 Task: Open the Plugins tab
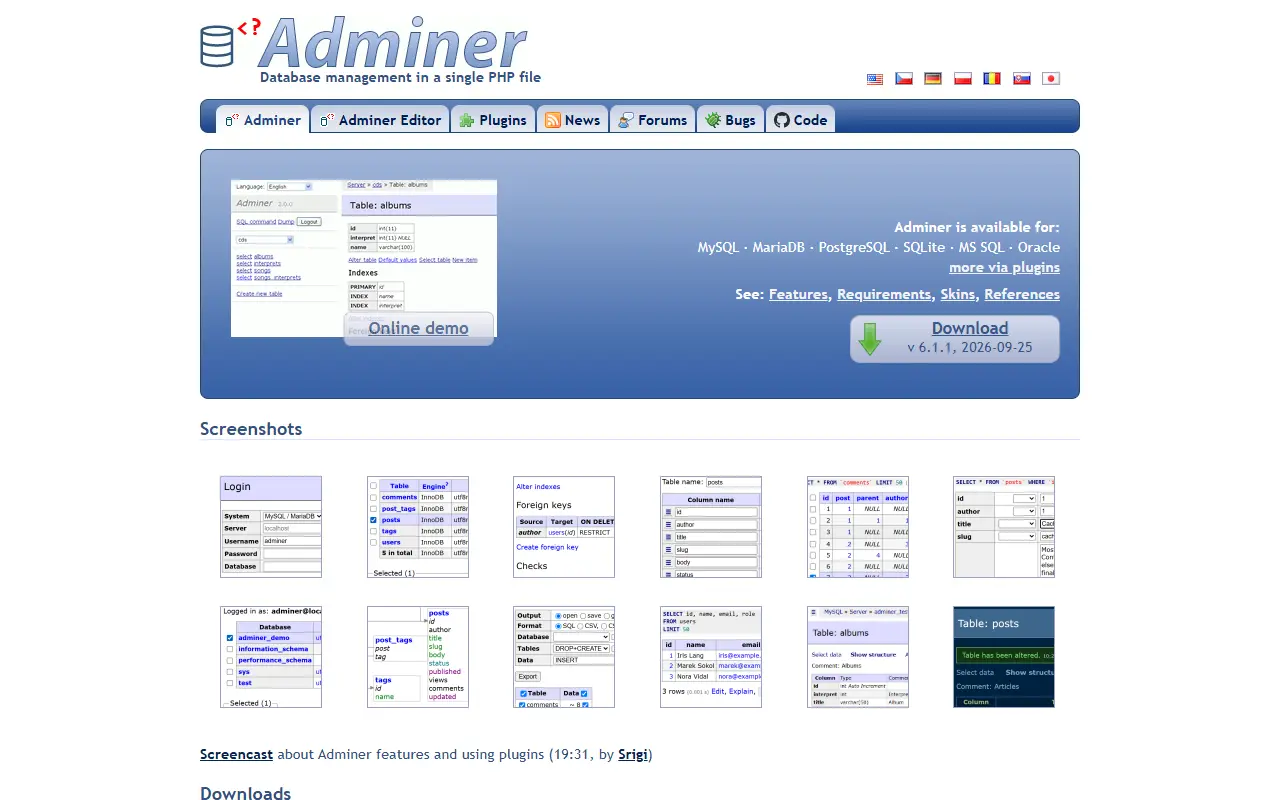(x=493, y=120)
